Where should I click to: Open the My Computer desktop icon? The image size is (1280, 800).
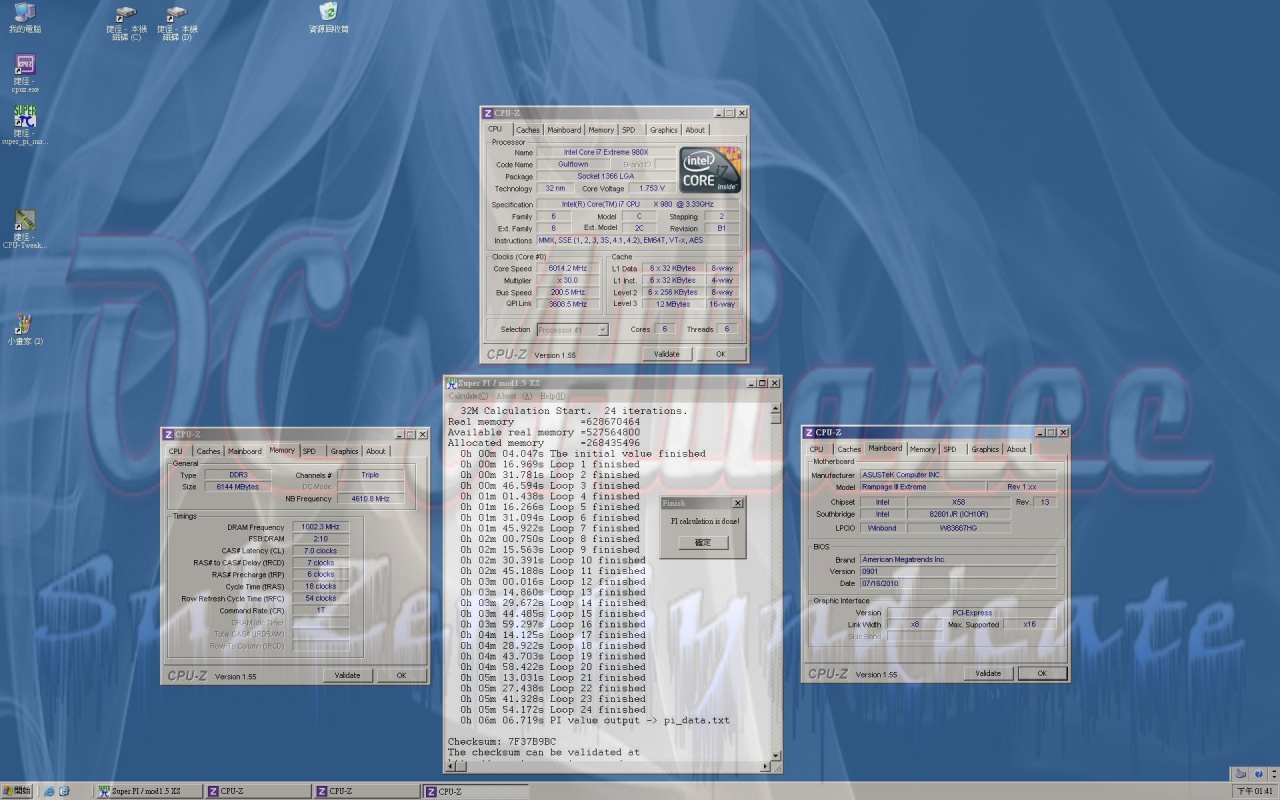25,13
